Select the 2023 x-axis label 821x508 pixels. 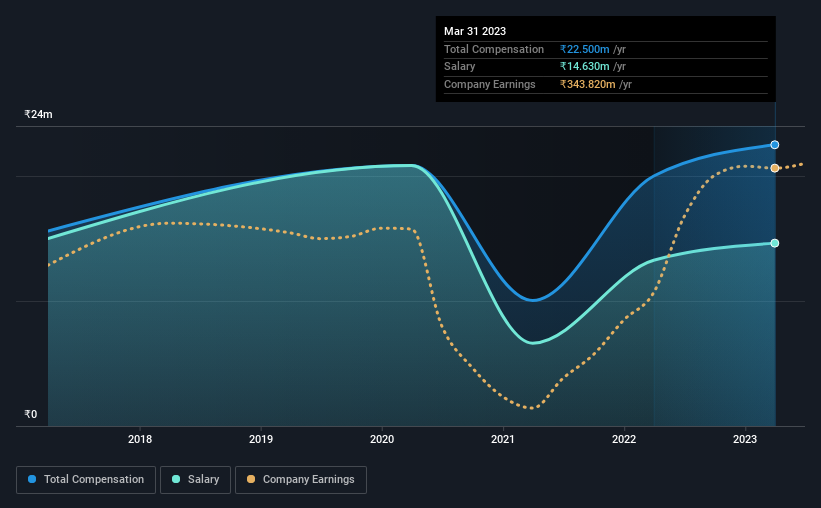pos(745,439)
